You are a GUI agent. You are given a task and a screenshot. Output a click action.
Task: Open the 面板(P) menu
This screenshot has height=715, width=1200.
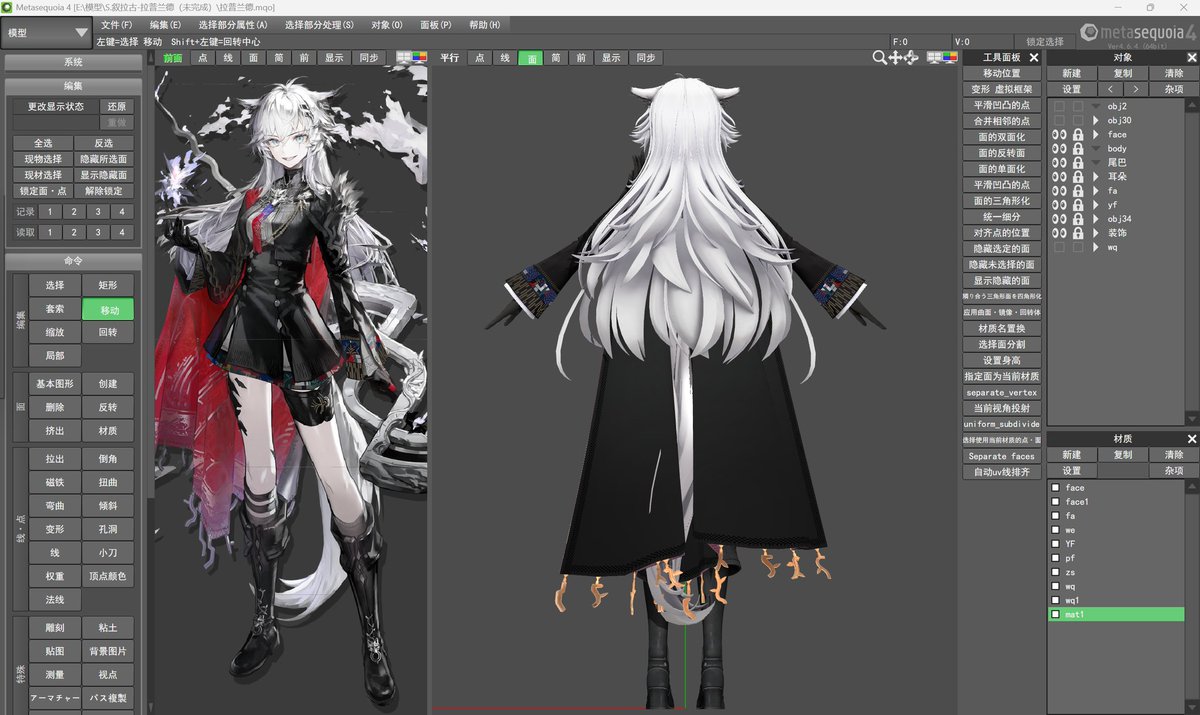435,25
